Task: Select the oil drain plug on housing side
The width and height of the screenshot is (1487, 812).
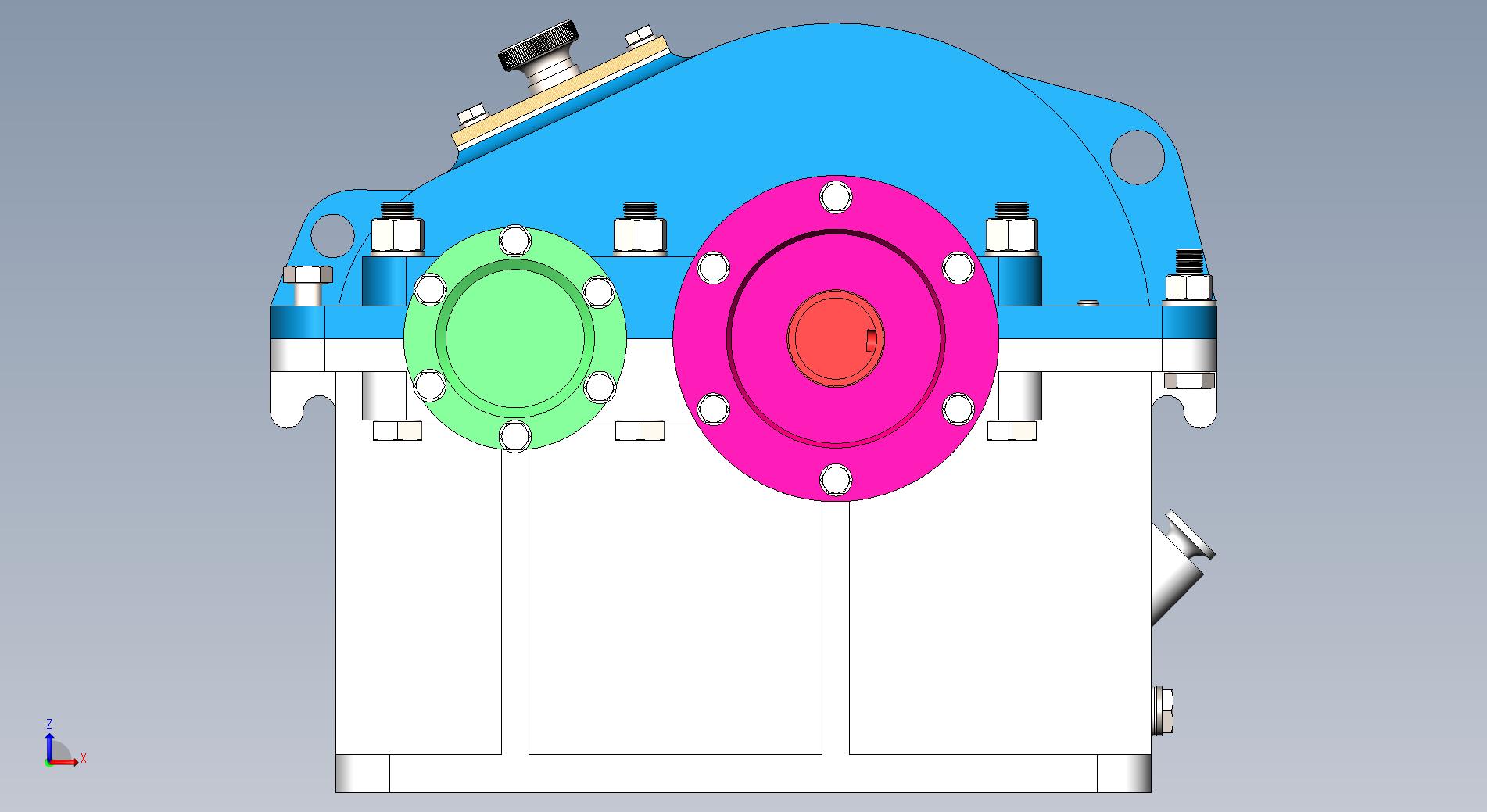Action: 1163,710
